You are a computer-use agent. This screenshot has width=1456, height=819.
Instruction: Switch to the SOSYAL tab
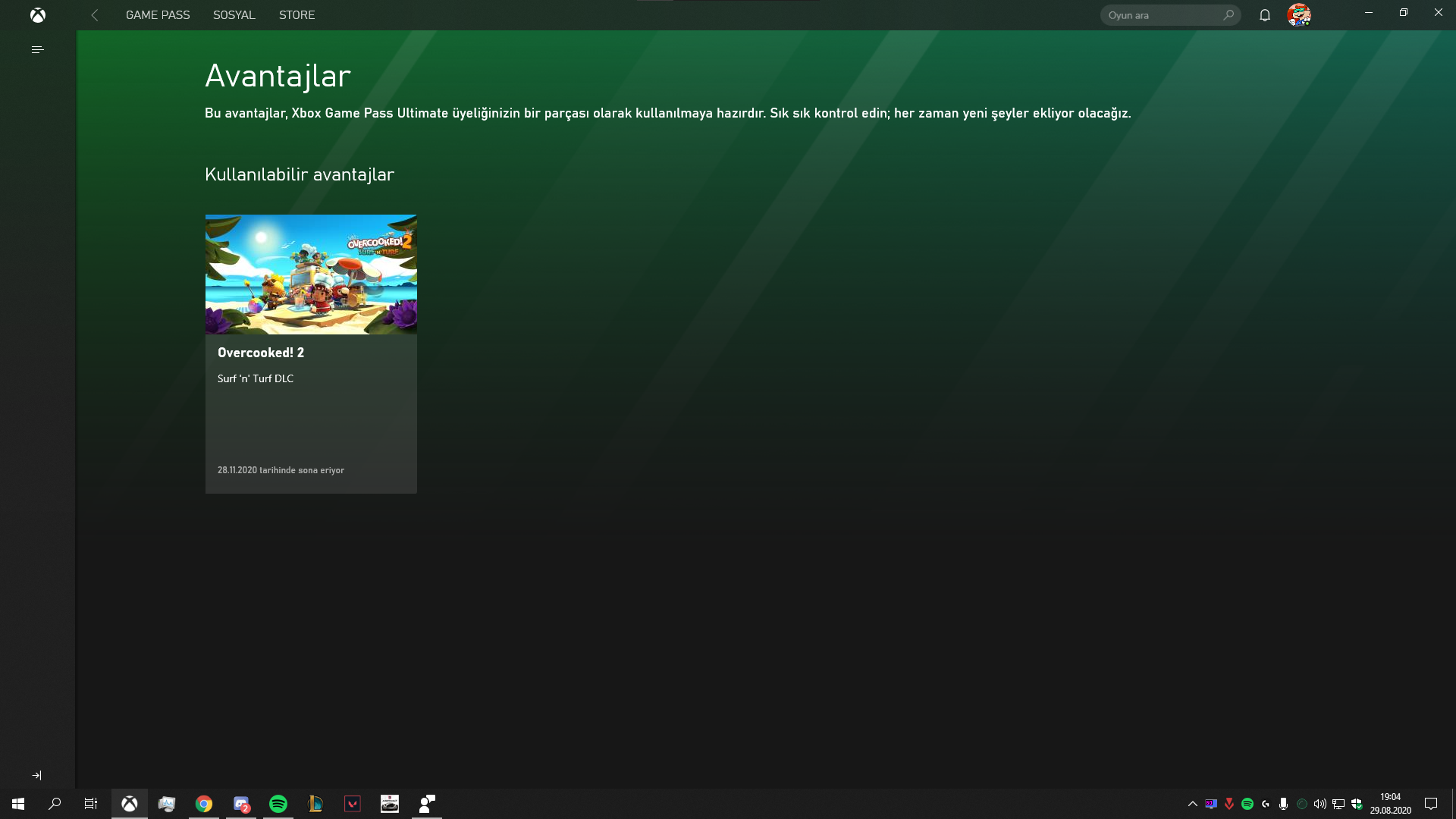[234, 15]
